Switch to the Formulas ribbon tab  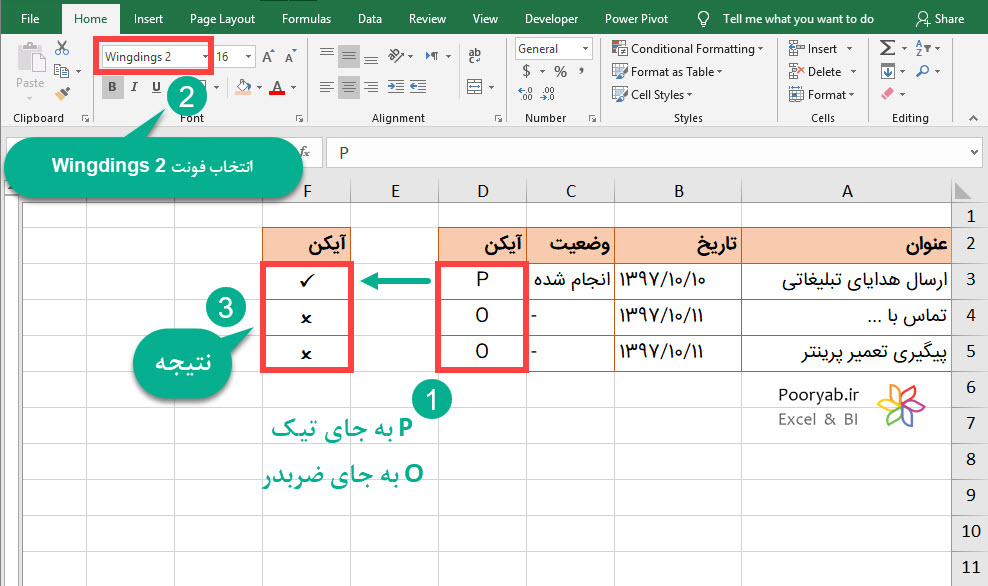click(306, 17)
